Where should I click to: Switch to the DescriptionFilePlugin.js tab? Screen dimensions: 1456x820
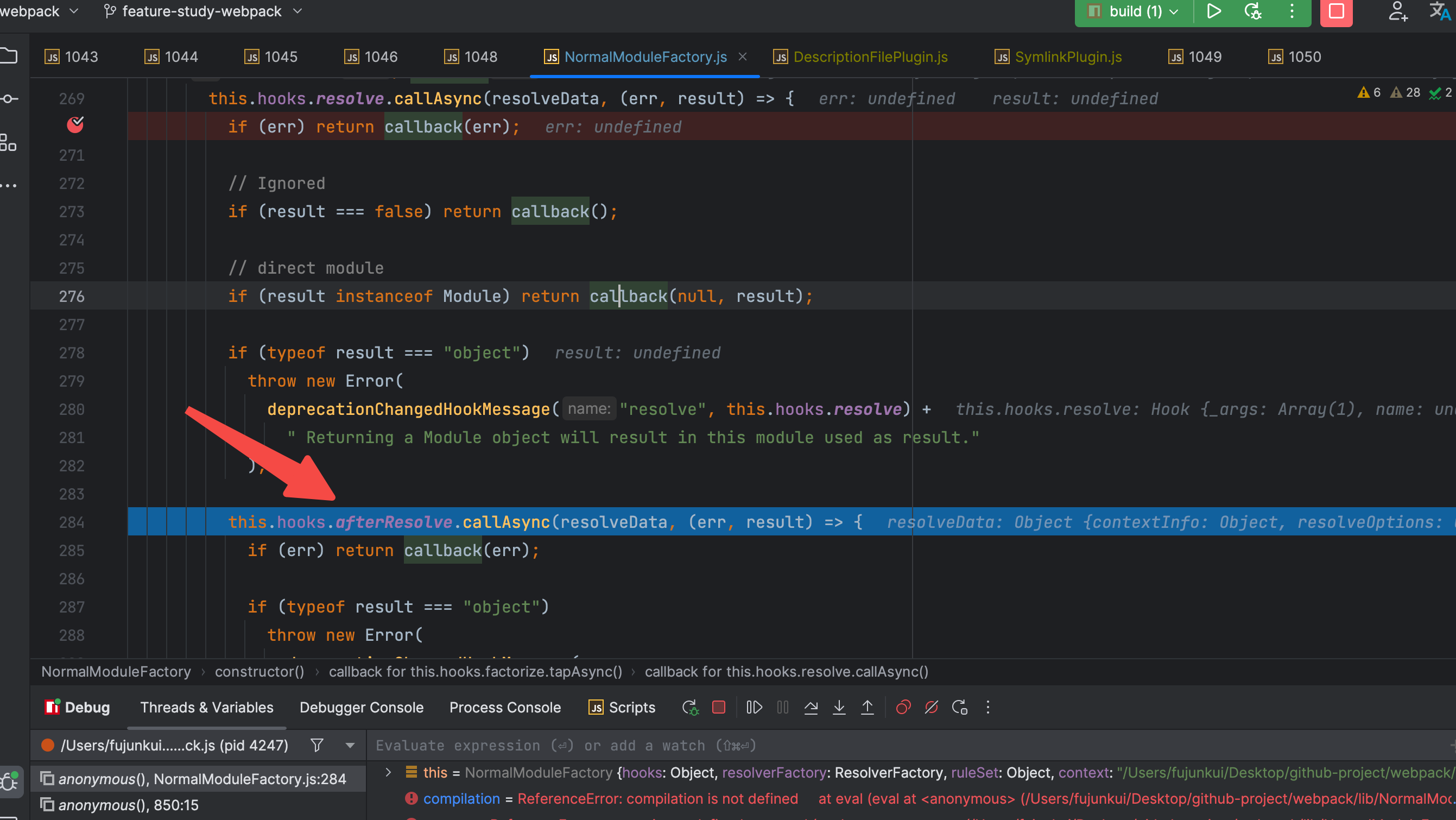870,57
